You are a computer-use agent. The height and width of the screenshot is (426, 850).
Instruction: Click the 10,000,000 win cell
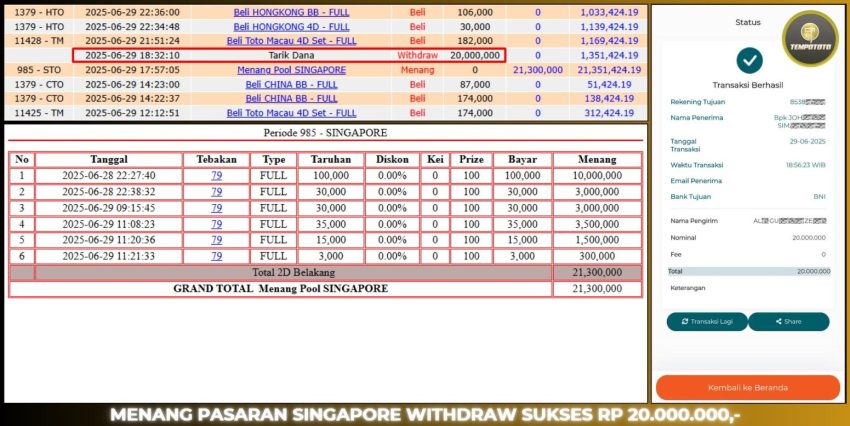(x=597, y=176)
